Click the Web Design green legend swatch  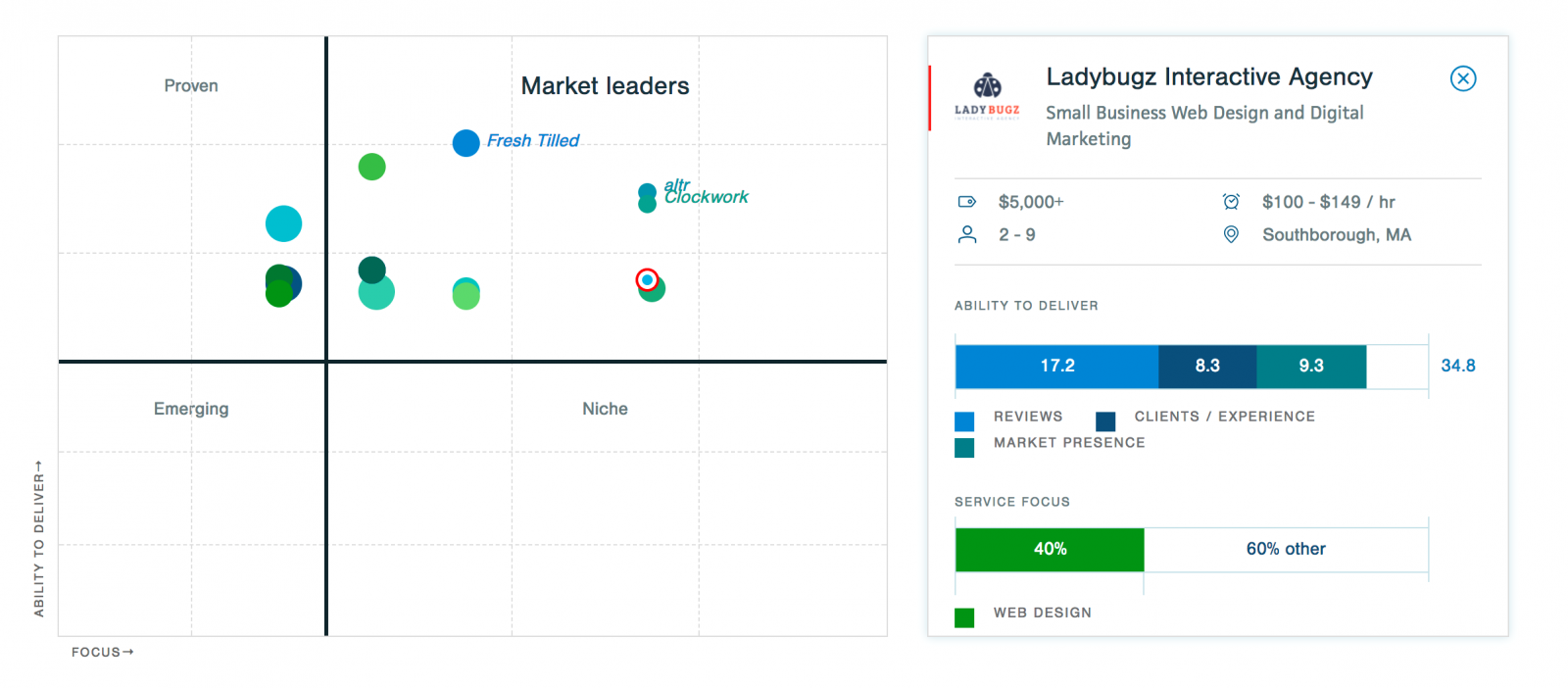964,617
